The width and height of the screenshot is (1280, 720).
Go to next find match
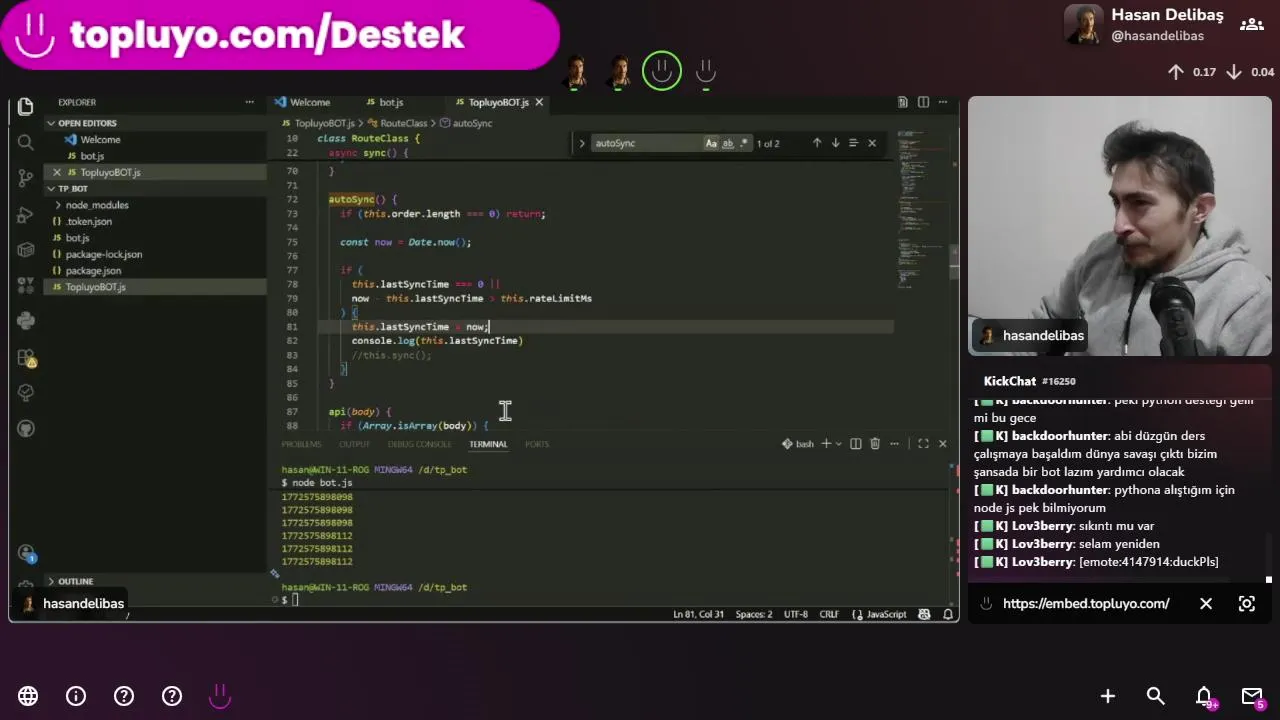coord(835,143)
